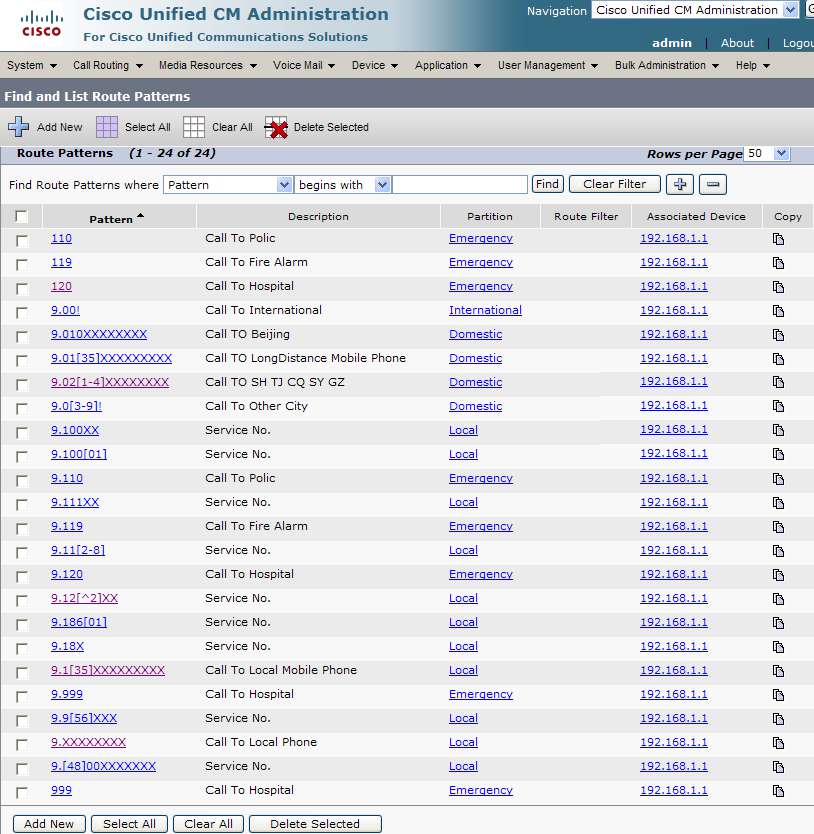Copy the 9.186[01] service pattern
The image size is (814, 834).
click(x=778, y=623)
